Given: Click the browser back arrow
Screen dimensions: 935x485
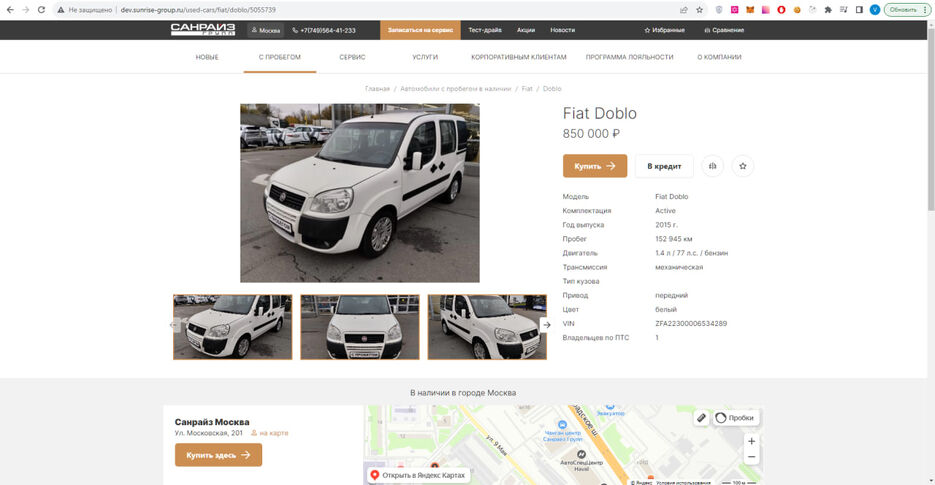Looking at the screenshot, I should click(x=10, y=10).
